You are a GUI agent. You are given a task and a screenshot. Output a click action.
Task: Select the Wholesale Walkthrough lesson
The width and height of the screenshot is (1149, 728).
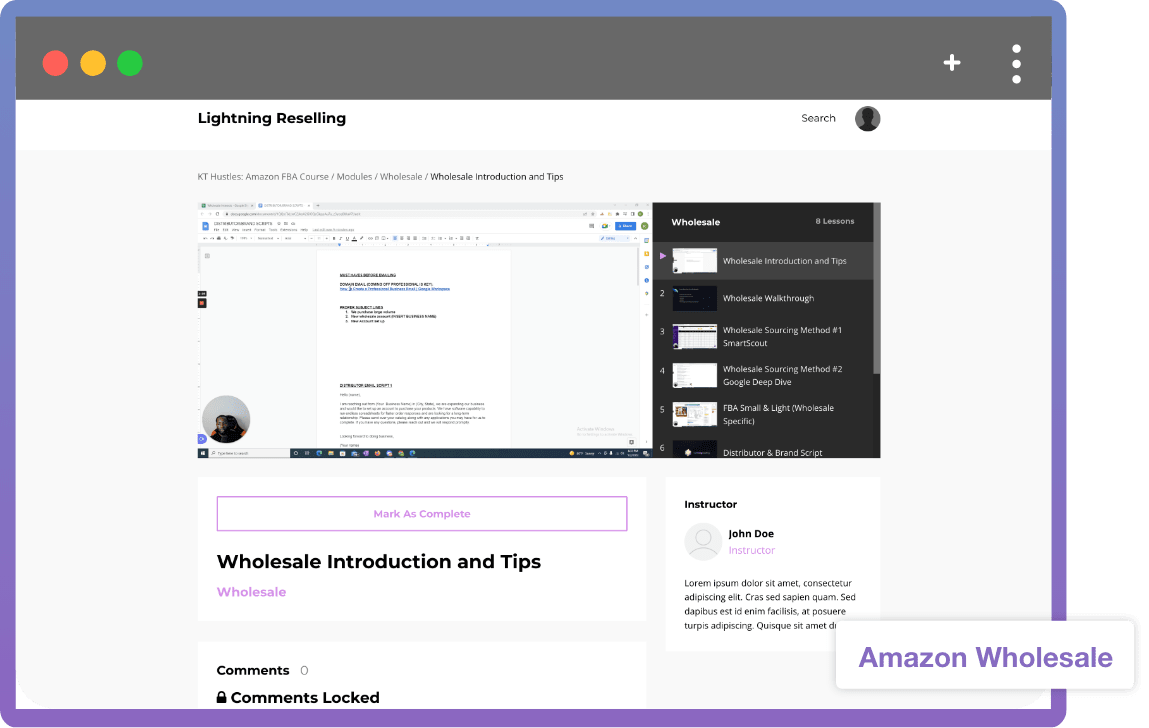point(768,298)
